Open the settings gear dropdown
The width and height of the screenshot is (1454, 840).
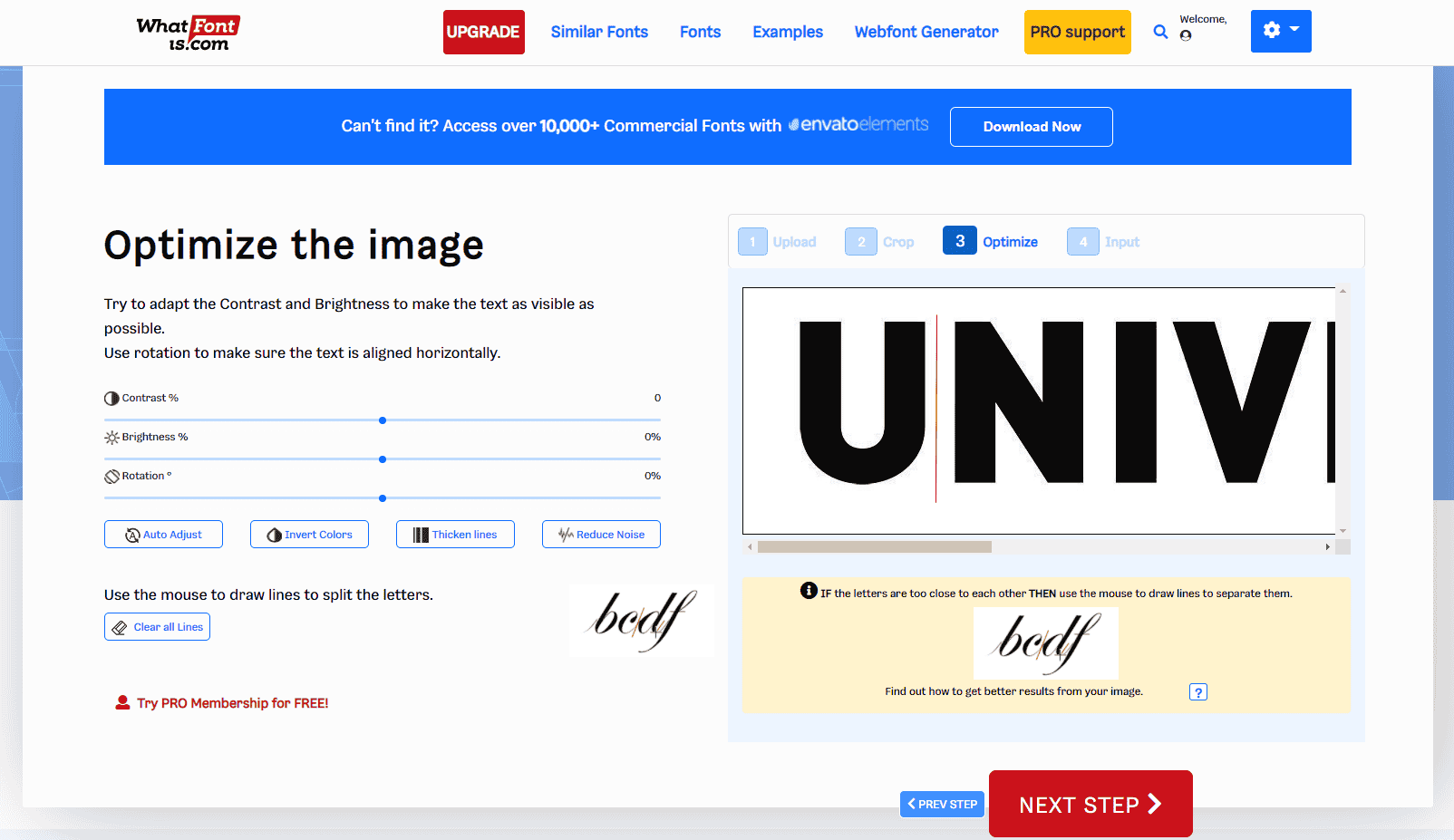[x=1281, y=31]
